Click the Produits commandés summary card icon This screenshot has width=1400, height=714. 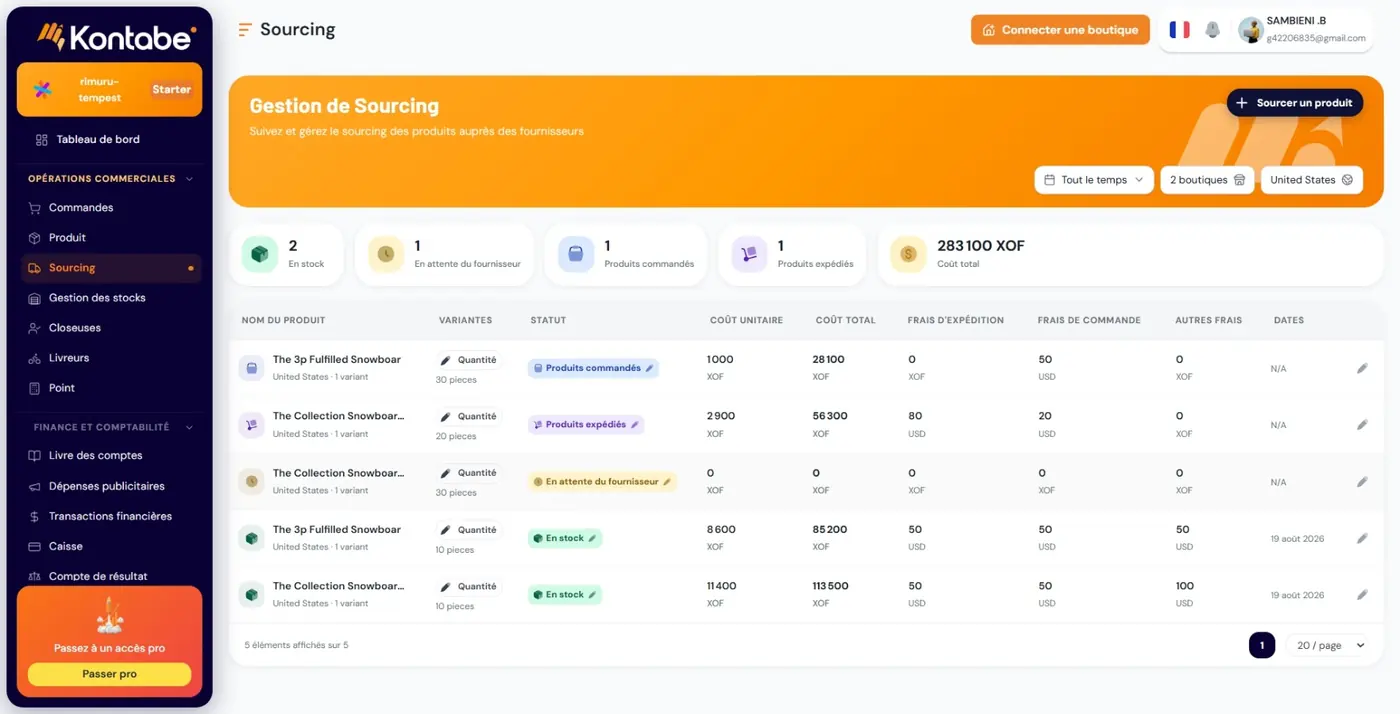[576, 254]
